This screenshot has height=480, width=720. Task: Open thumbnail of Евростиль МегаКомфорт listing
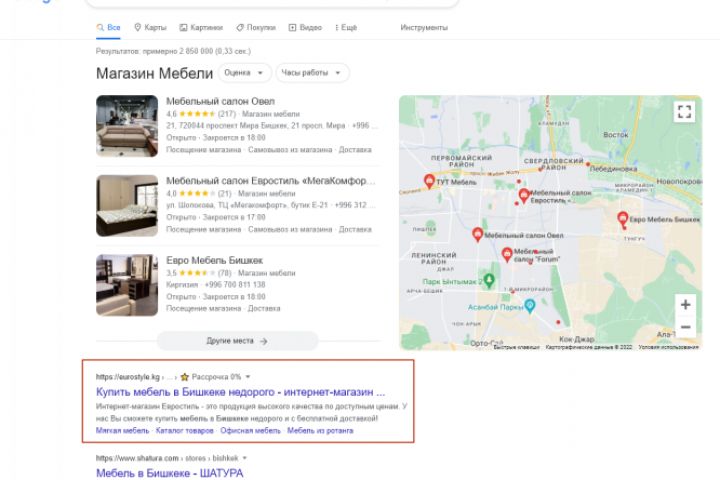[127, 206]
